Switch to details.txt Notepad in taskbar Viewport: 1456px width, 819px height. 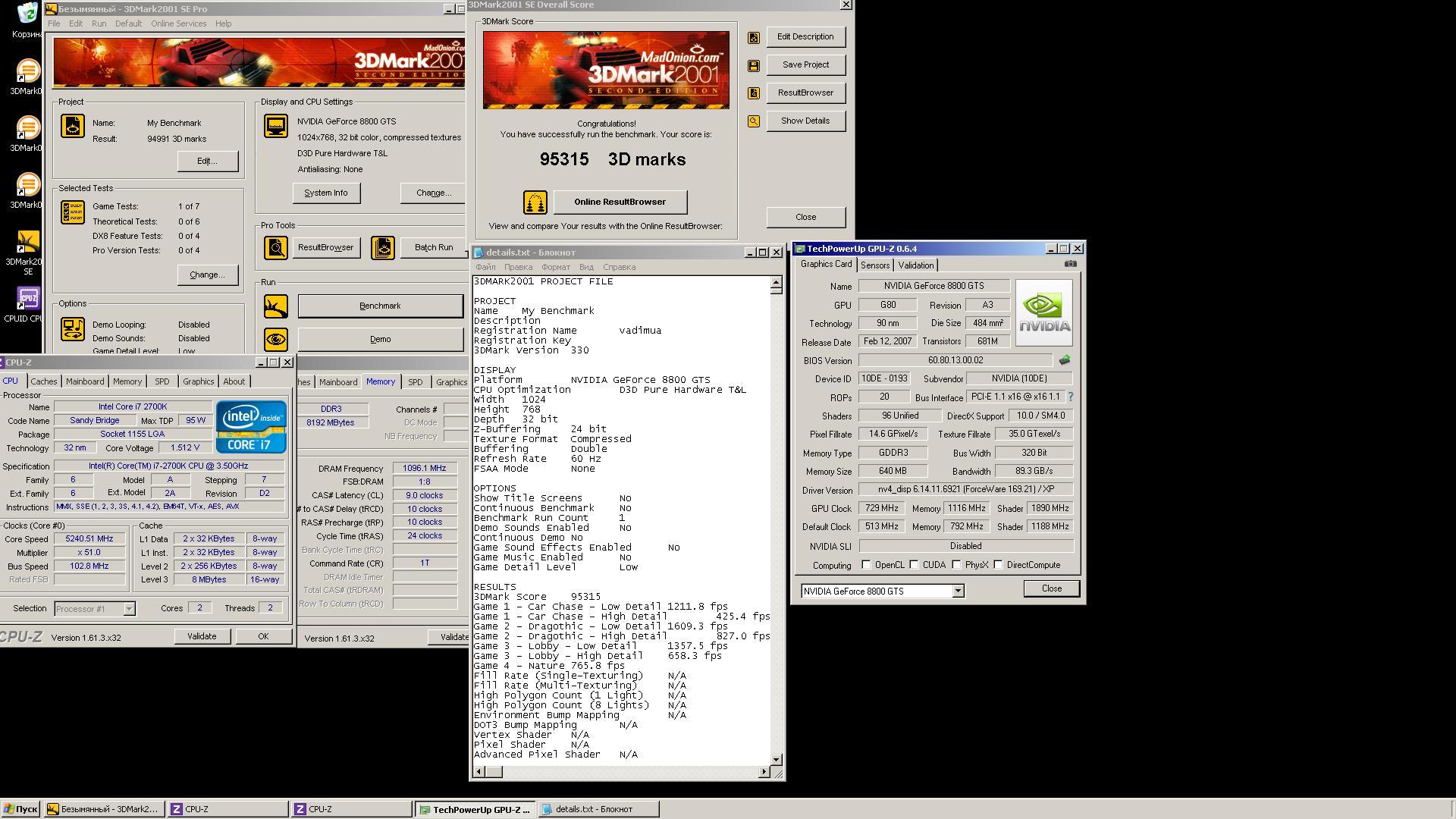pyautogui.click(x=598, y=809)
